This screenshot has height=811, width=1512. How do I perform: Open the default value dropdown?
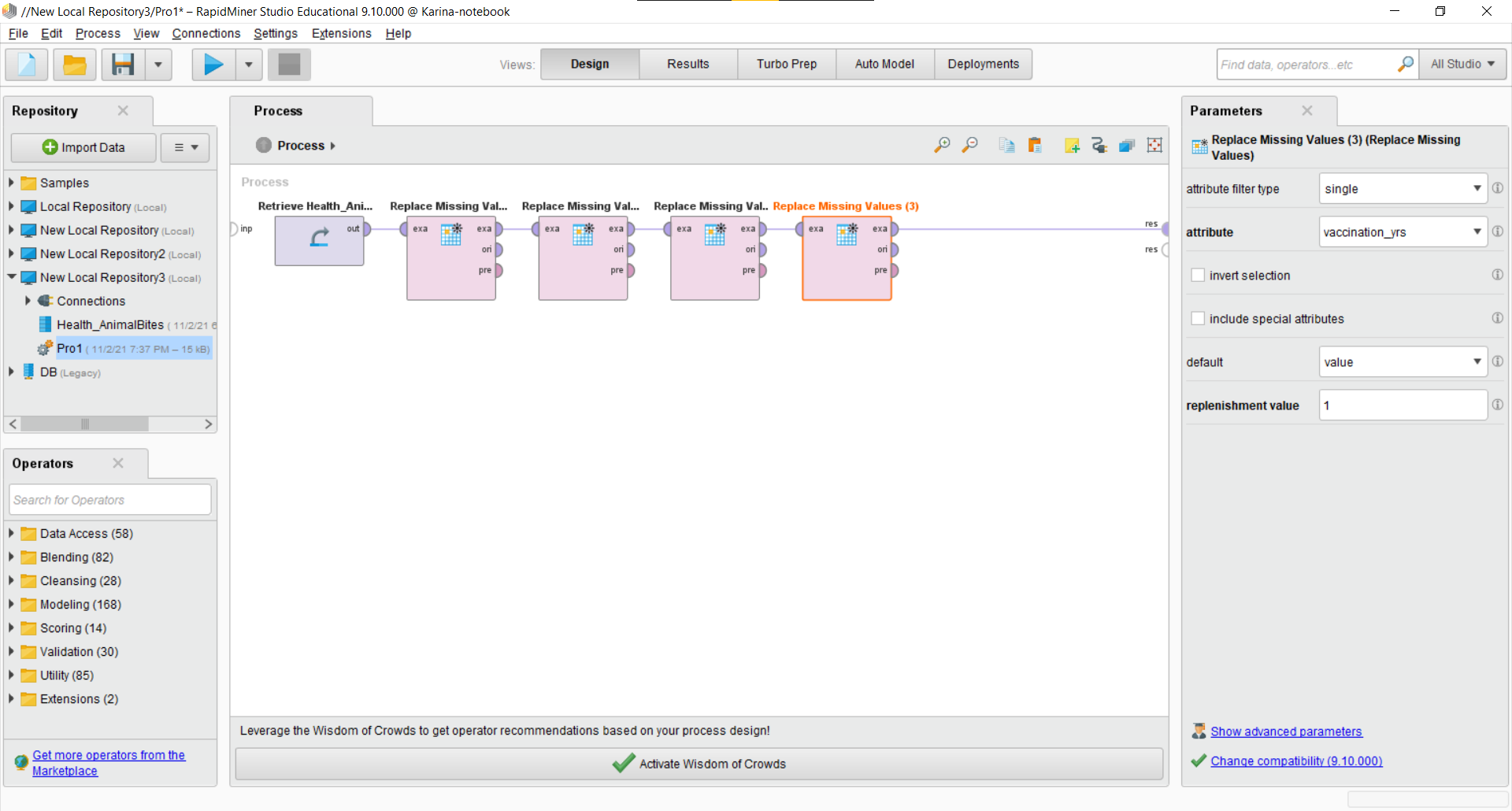[x=1403, y=362]
